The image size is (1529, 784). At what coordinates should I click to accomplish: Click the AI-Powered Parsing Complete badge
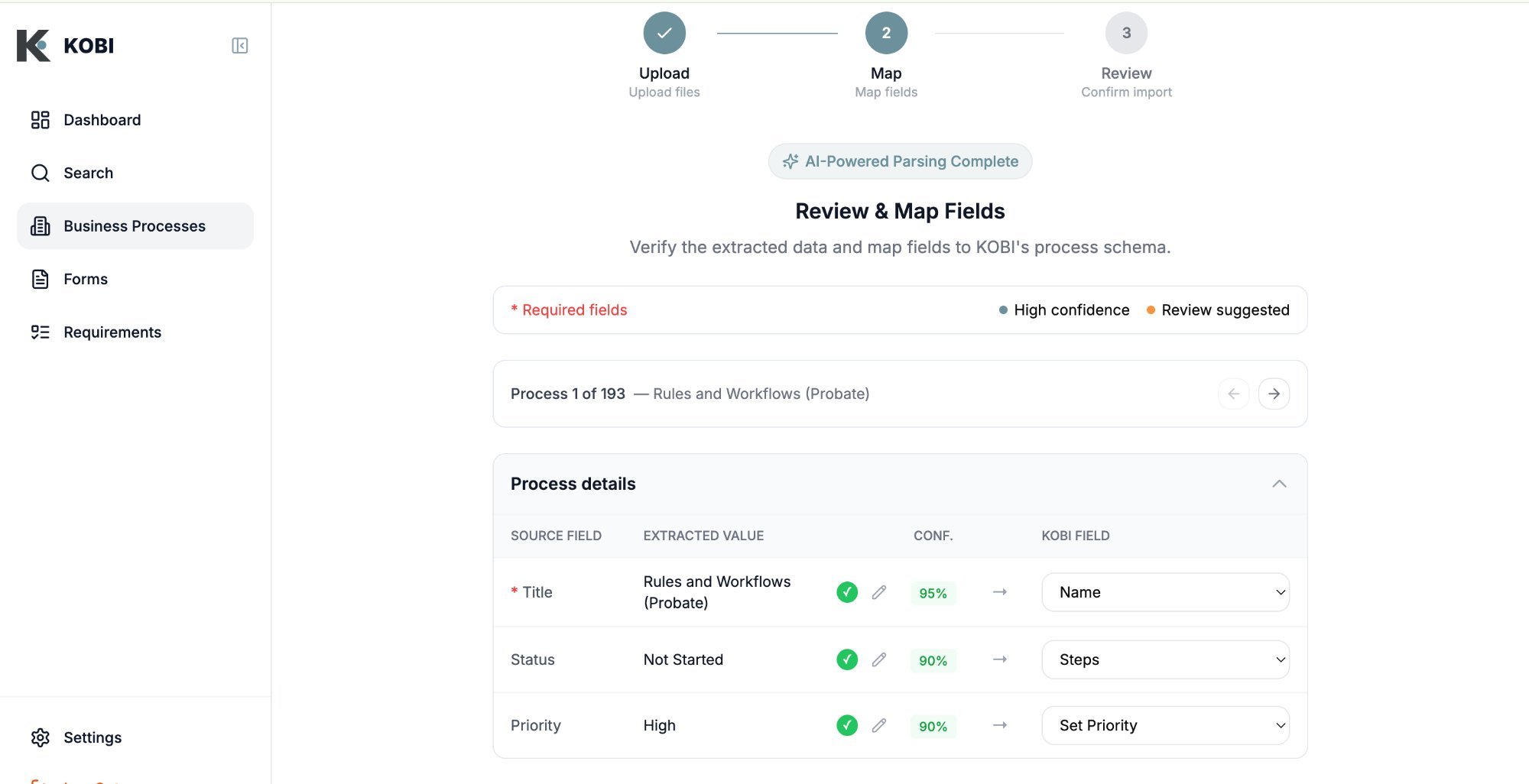(899, 161)
